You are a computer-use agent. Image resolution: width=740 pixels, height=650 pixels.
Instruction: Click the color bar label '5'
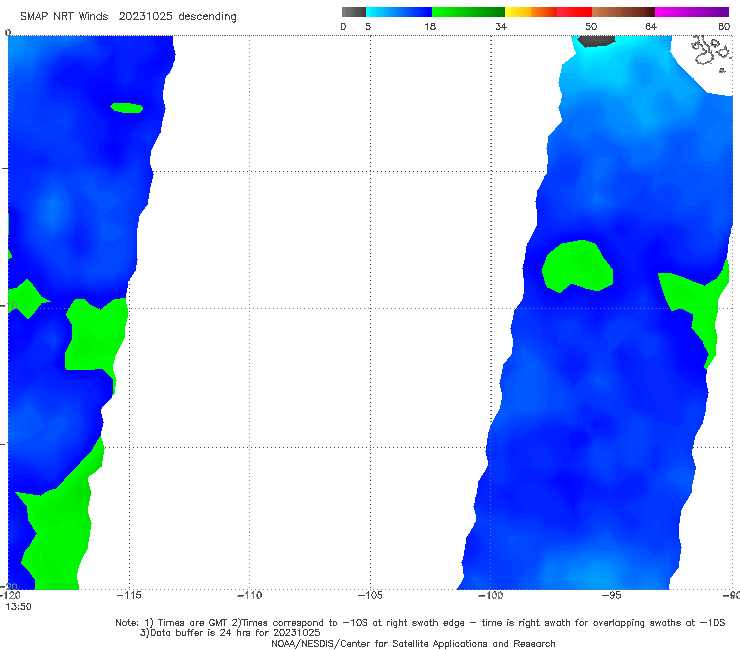368,26
